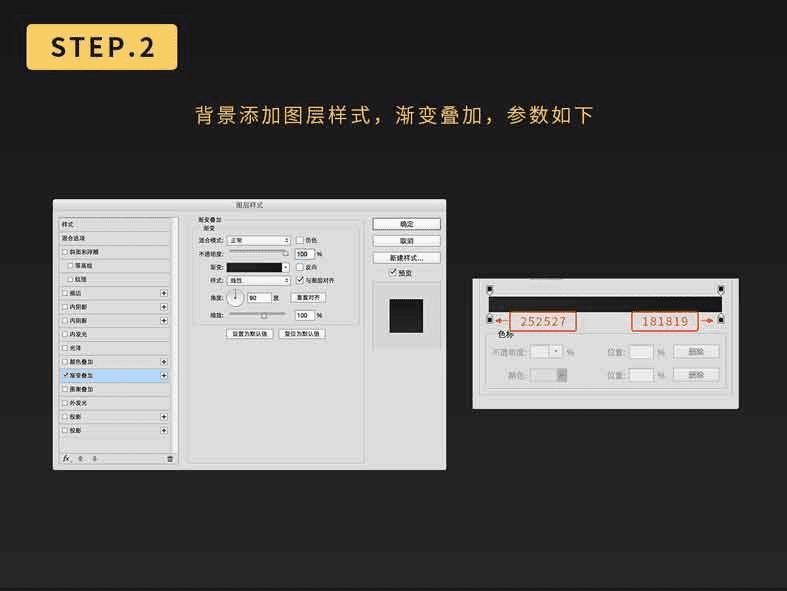
Task: Click the 取消 cancel button
Action: 407,241
